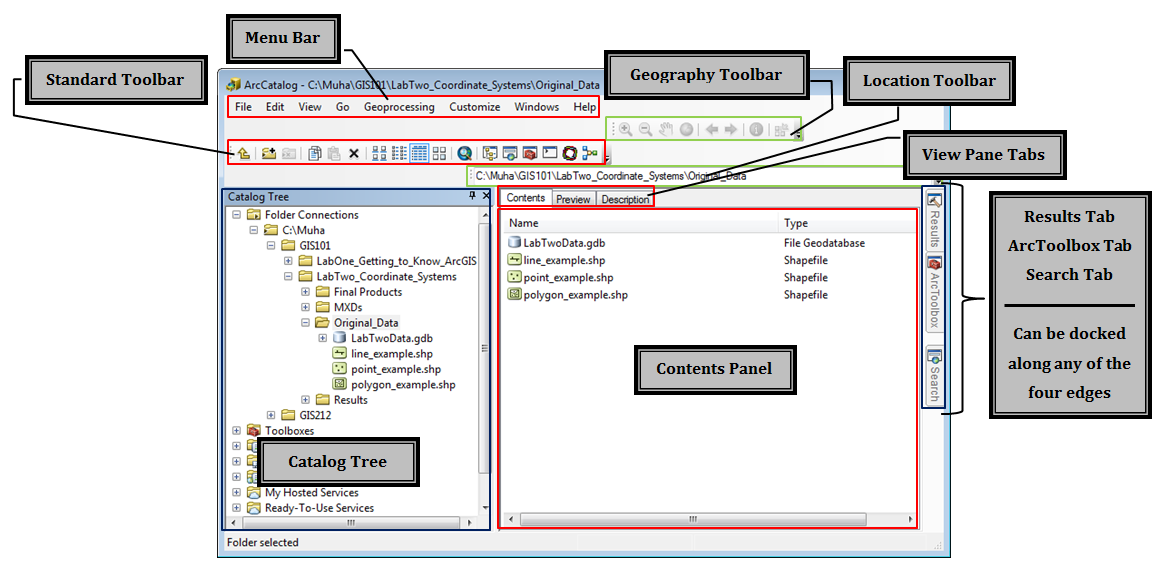Collapse the Original_Data folder node

pyautogui.click(x=305, y=323)
